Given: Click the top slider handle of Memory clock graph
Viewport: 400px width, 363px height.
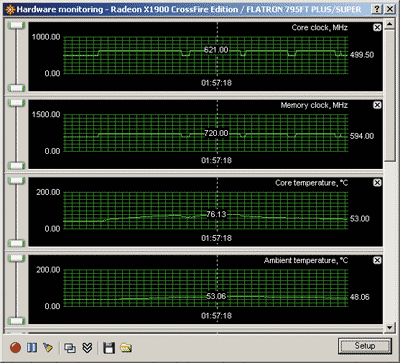Looking at the screenshot, I should click(16, 103).
